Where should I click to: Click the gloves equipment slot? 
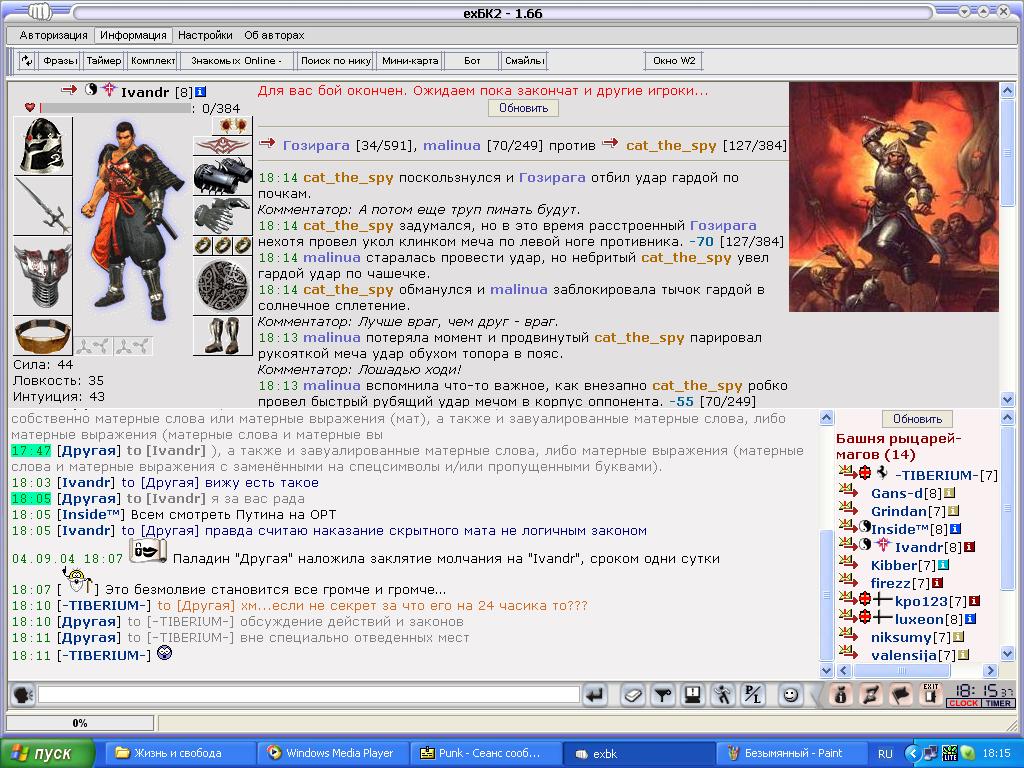[223, 216]
